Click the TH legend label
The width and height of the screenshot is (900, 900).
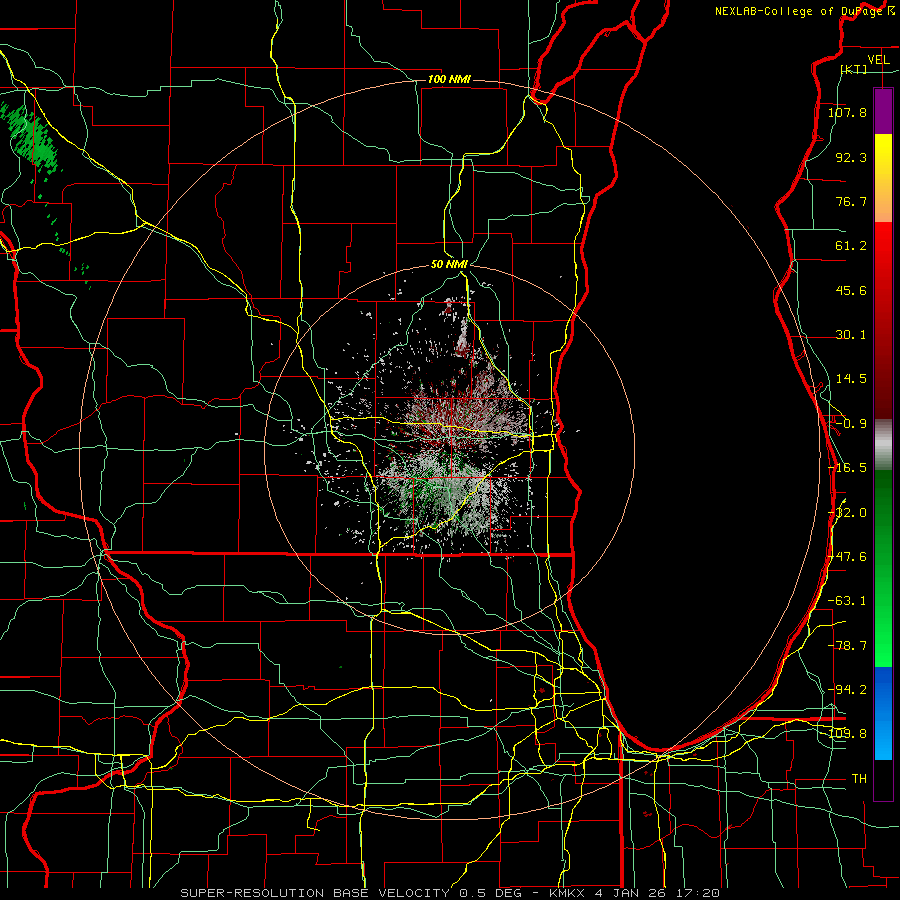point(859,778)
